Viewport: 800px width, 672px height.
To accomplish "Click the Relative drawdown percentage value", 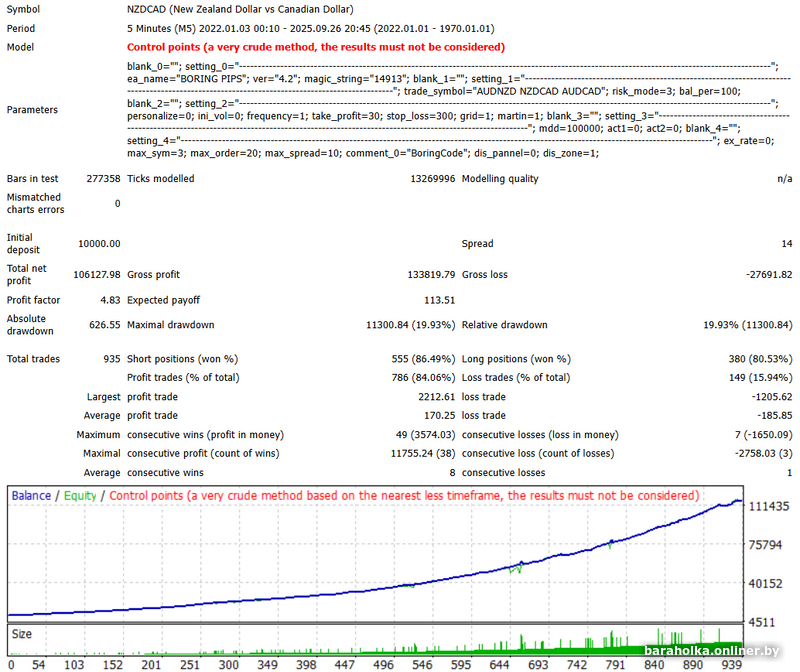I will tap(747, 325).
